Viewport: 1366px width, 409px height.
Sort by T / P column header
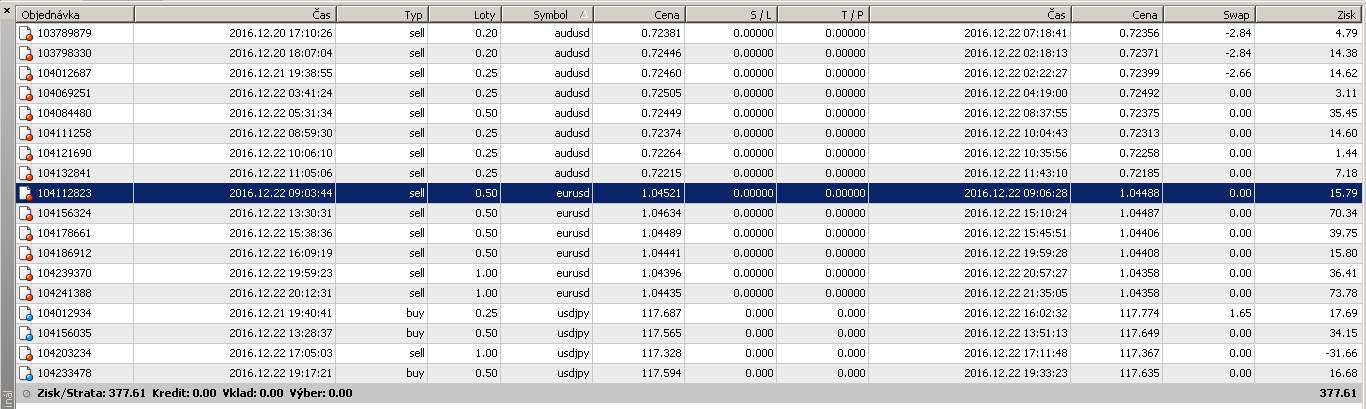point(823,15)
